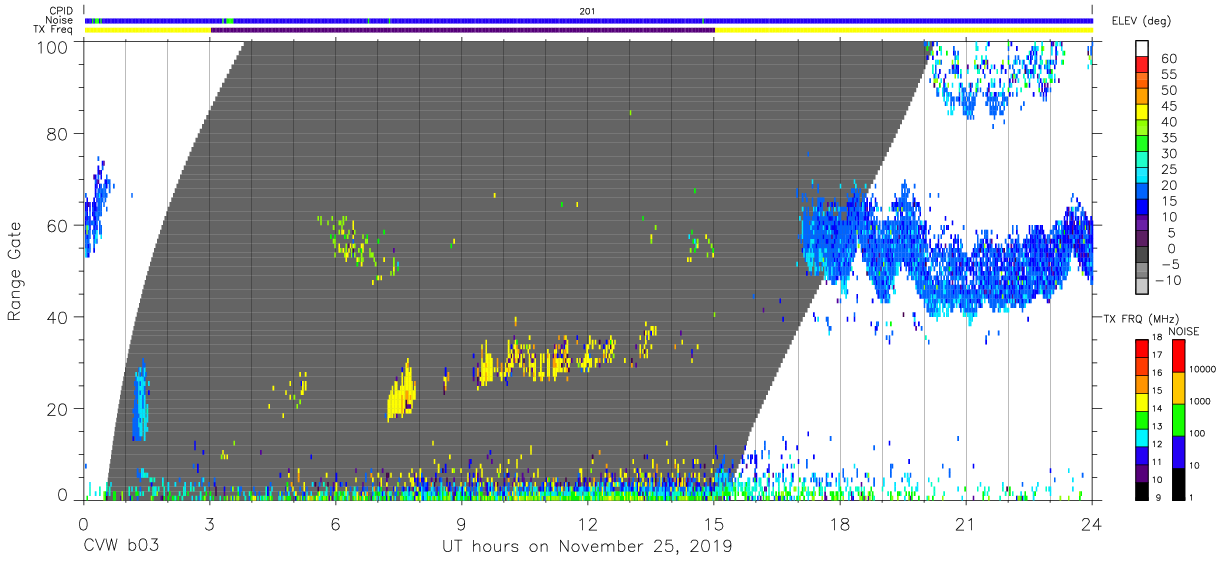
Task: Click ELEV colorbar label 55
Action: (x=1168, y=75)
